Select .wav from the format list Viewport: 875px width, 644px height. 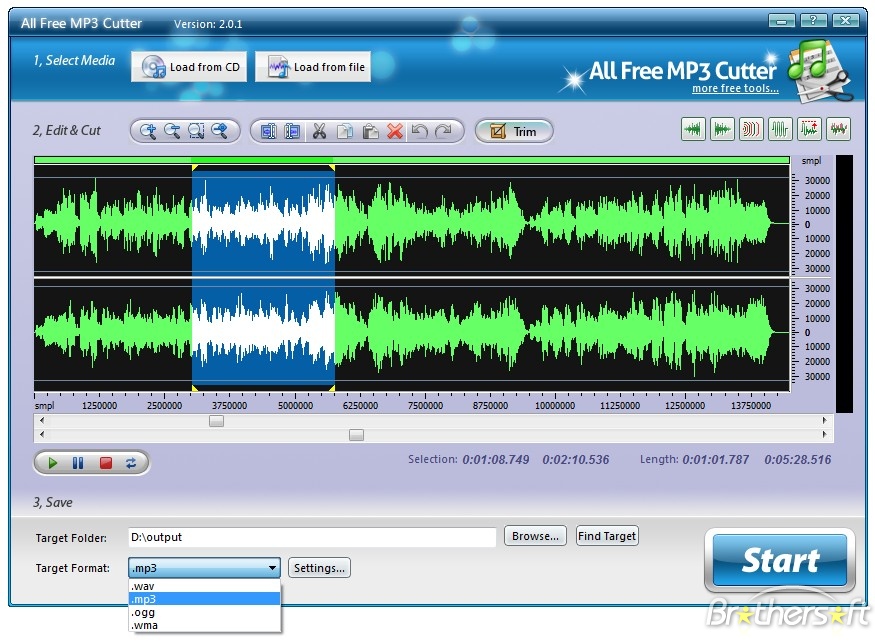[204, 586]
